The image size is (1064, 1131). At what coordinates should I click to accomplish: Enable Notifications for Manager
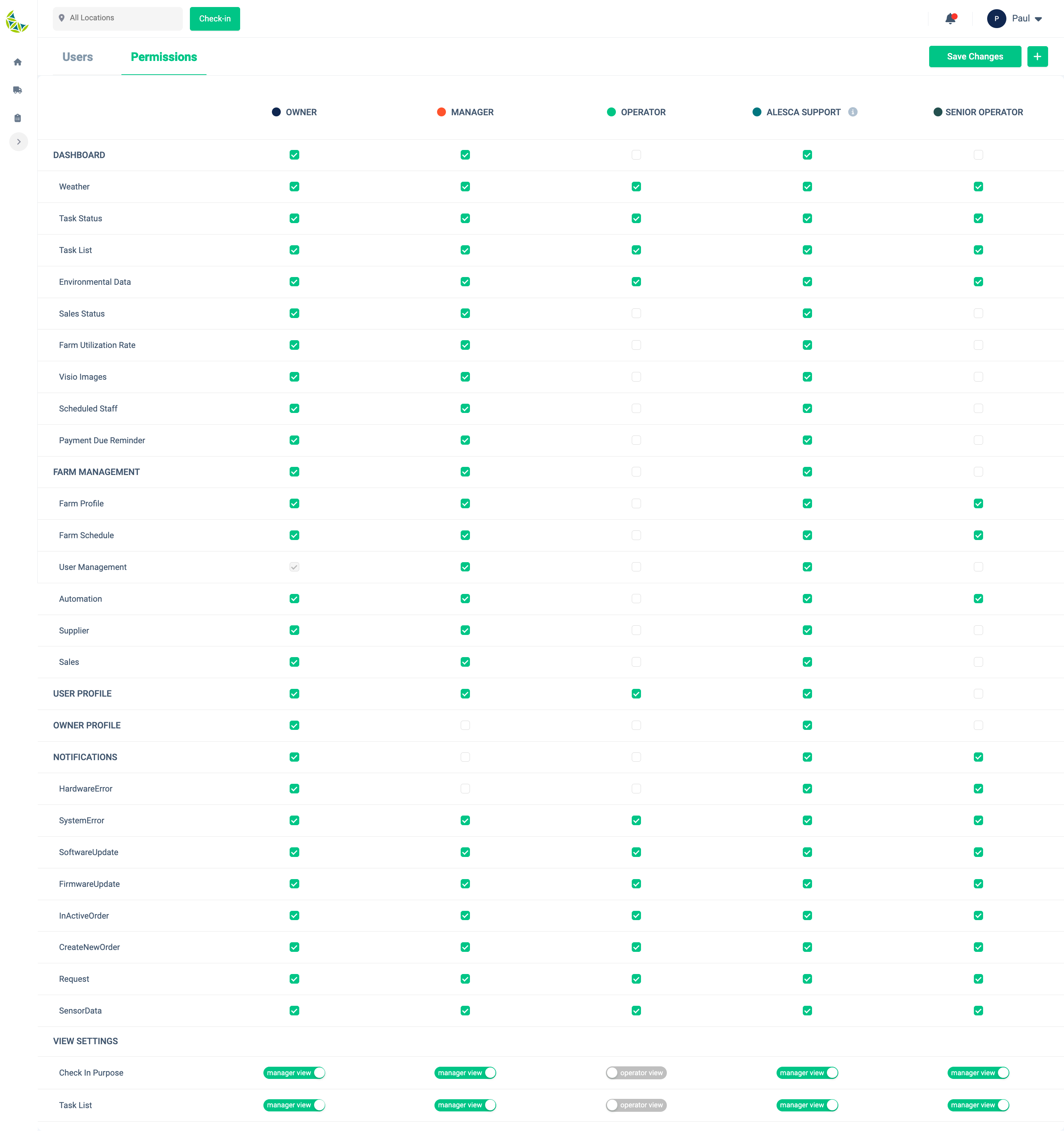click(465, 757)
